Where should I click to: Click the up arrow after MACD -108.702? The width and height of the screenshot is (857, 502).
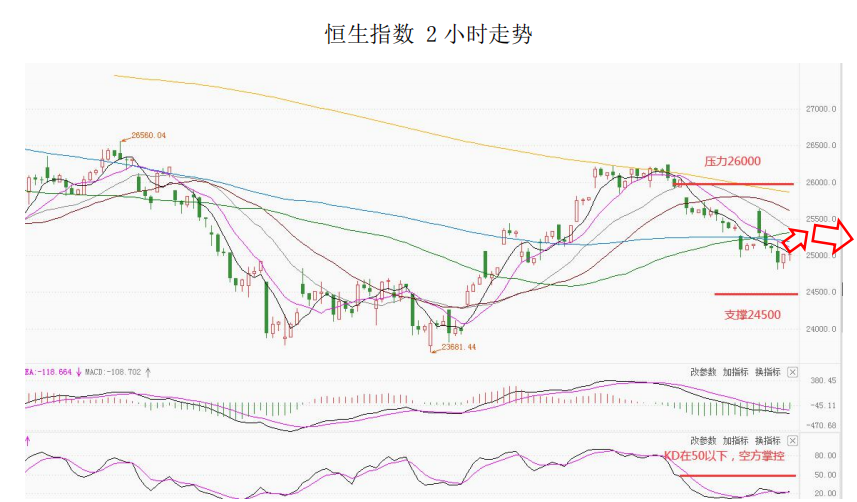[149, 372]
